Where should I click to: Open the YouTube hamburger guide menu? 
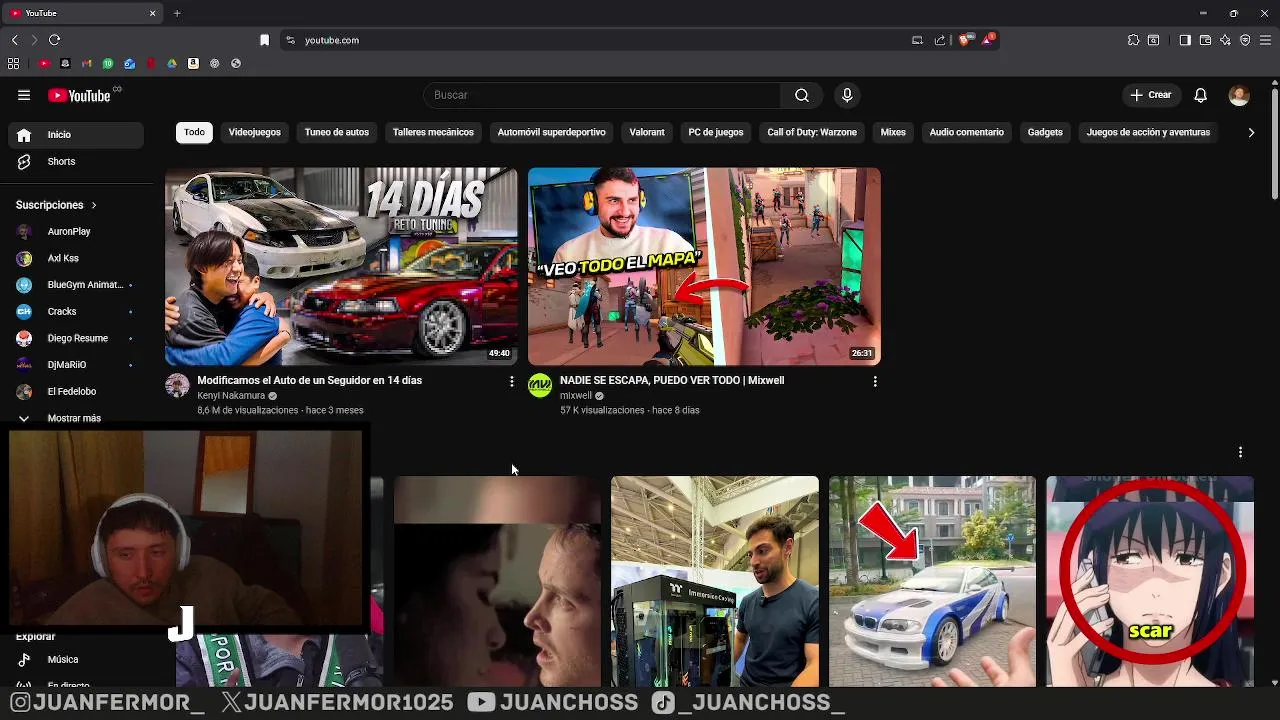click(24, 95)
